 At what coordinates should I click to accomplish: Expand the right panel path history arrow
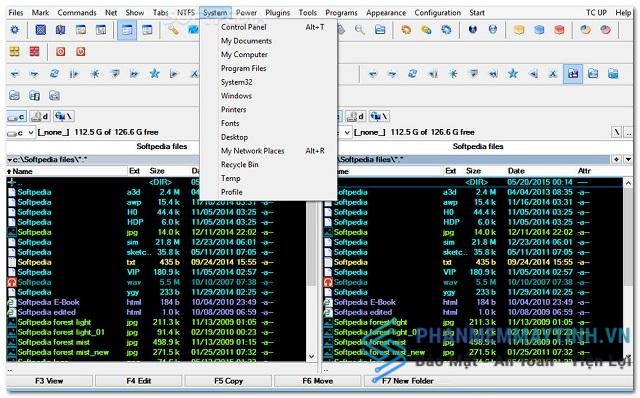pos(628,160)
